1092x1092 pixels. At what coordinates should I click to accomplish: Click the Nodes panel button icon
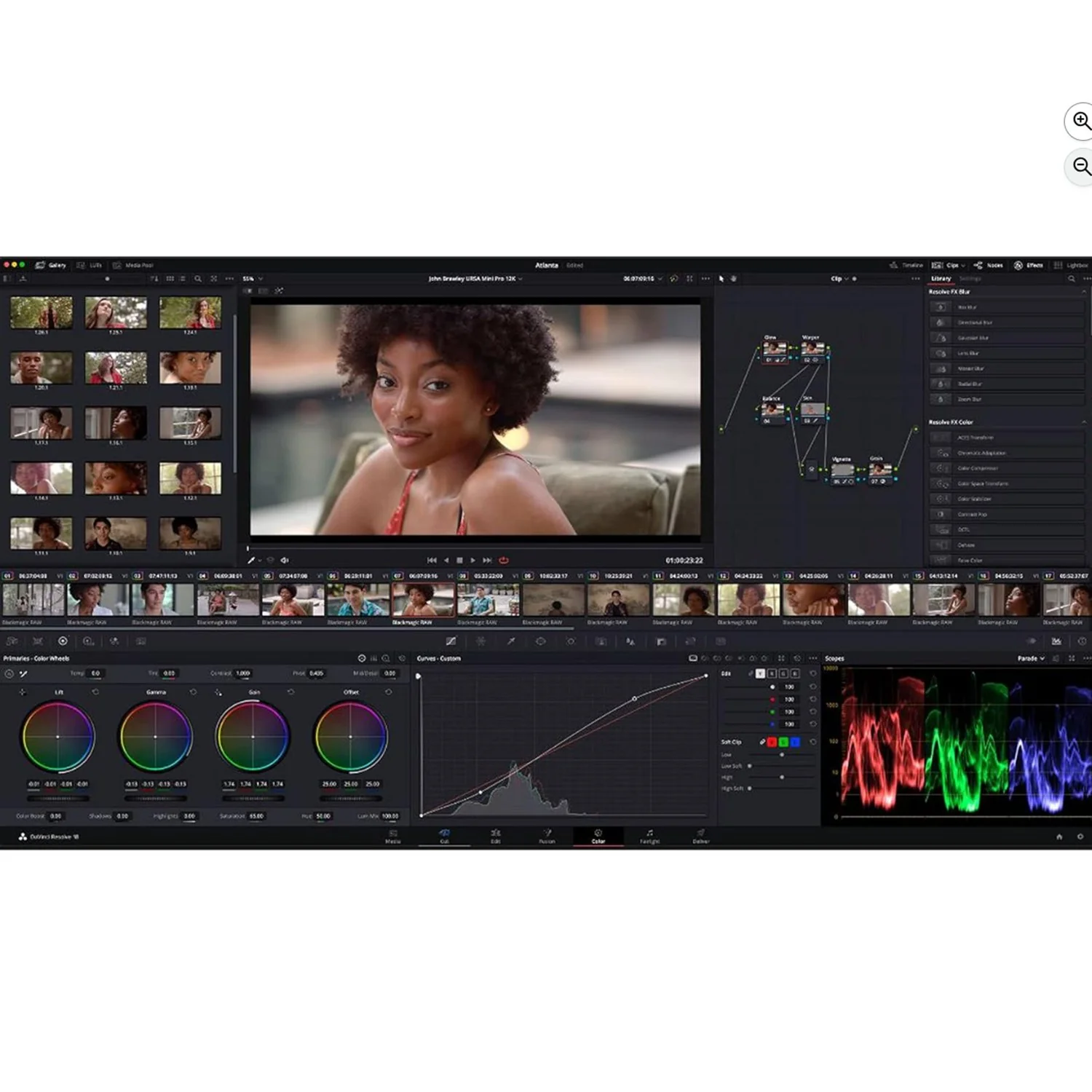988,265
